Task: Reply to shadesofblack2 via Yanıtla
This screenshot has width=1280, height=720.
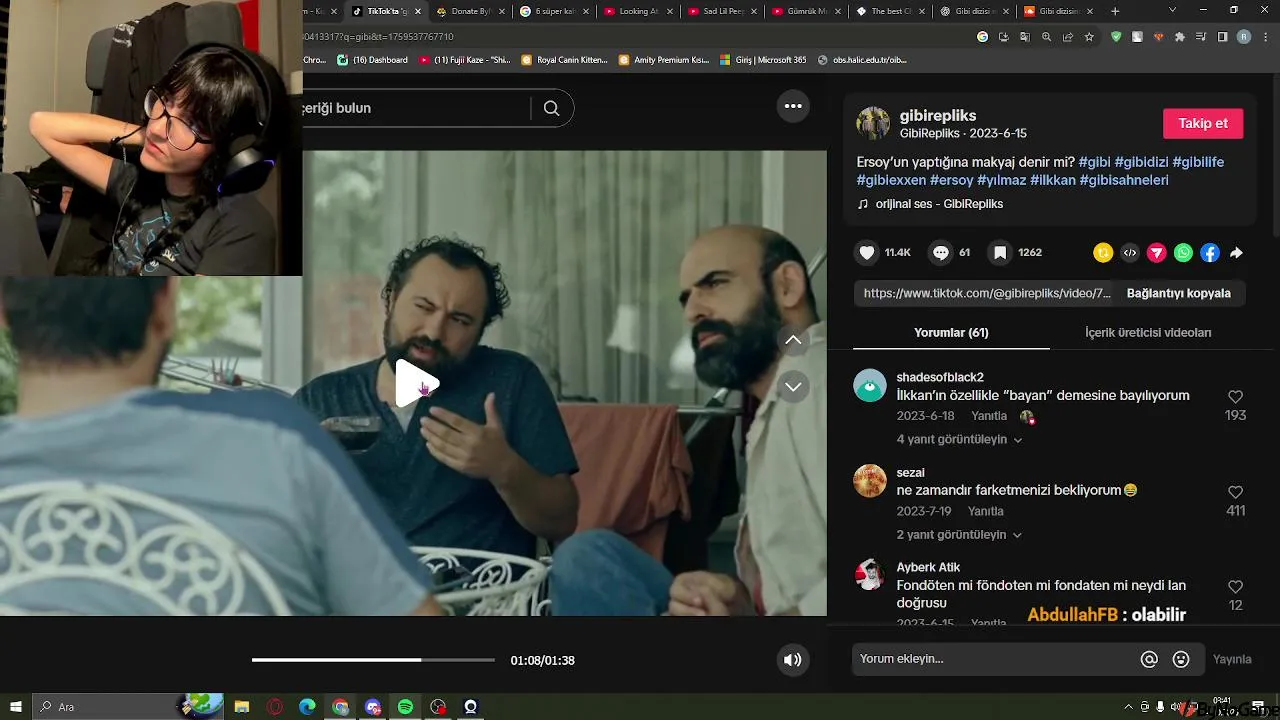Action: (x=989, y=416)
